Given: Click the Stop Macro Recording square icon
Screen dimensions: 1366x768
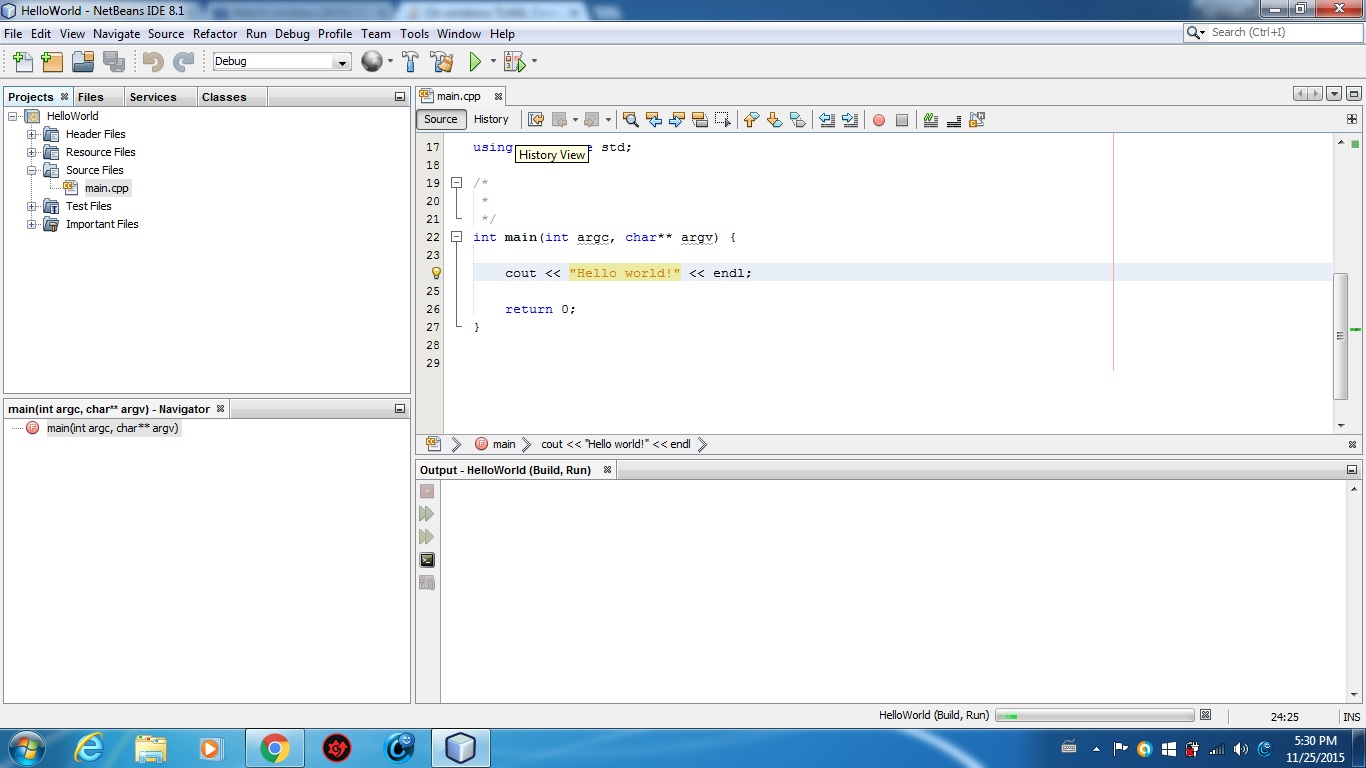Looking at the screenshot, I should click(902, 120).
